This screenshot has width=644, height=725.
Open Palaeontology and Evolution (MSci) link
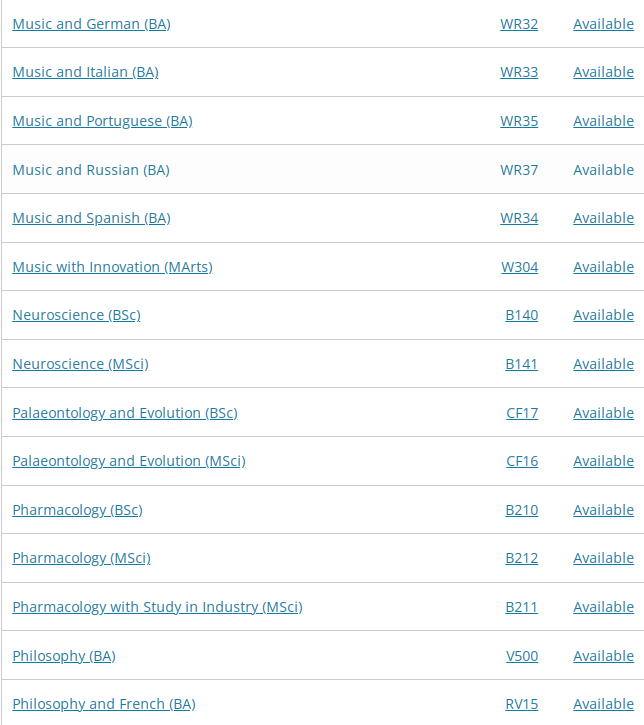(129, 461)
